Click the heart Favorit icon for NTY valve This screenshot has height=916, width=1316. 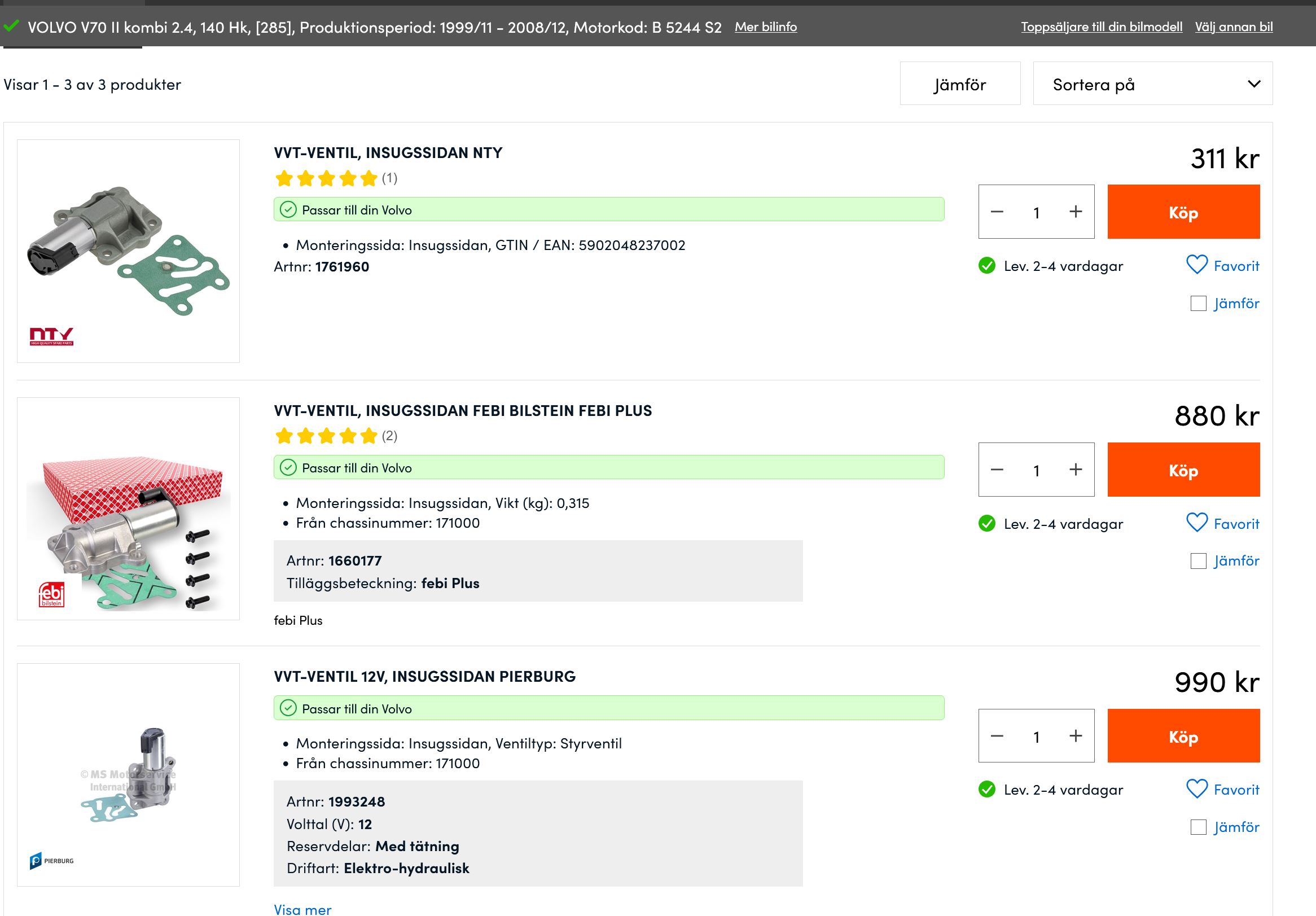(1196, 265)
